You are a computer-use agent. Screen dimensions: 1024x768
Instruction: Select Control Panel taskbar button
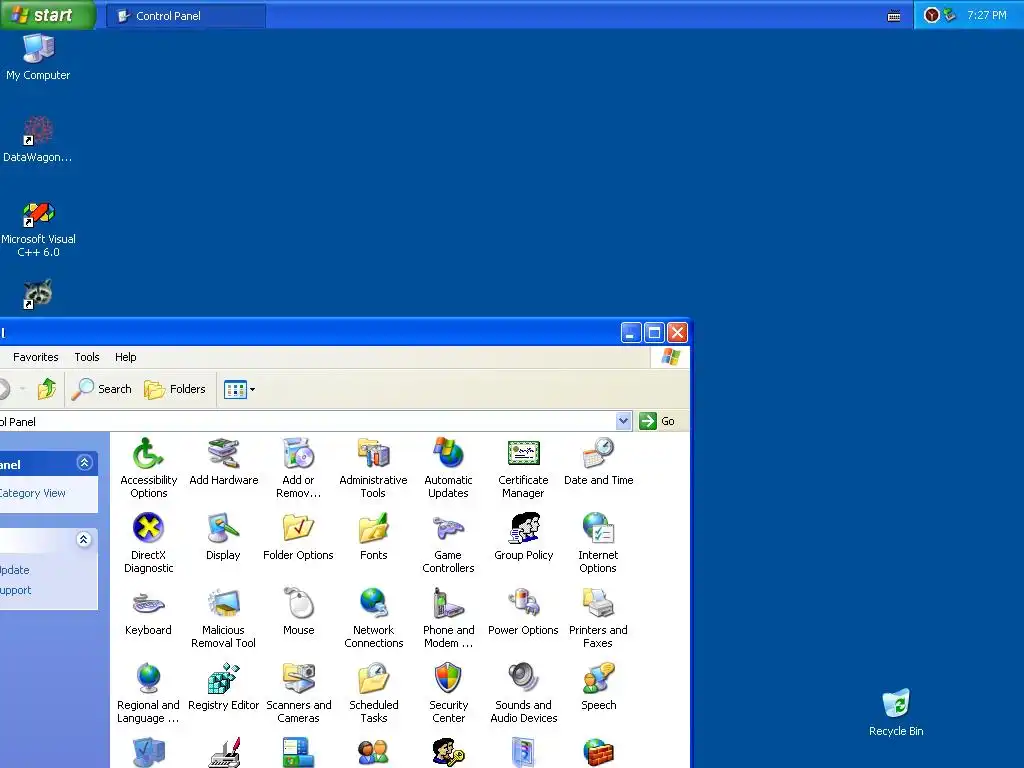186,16
